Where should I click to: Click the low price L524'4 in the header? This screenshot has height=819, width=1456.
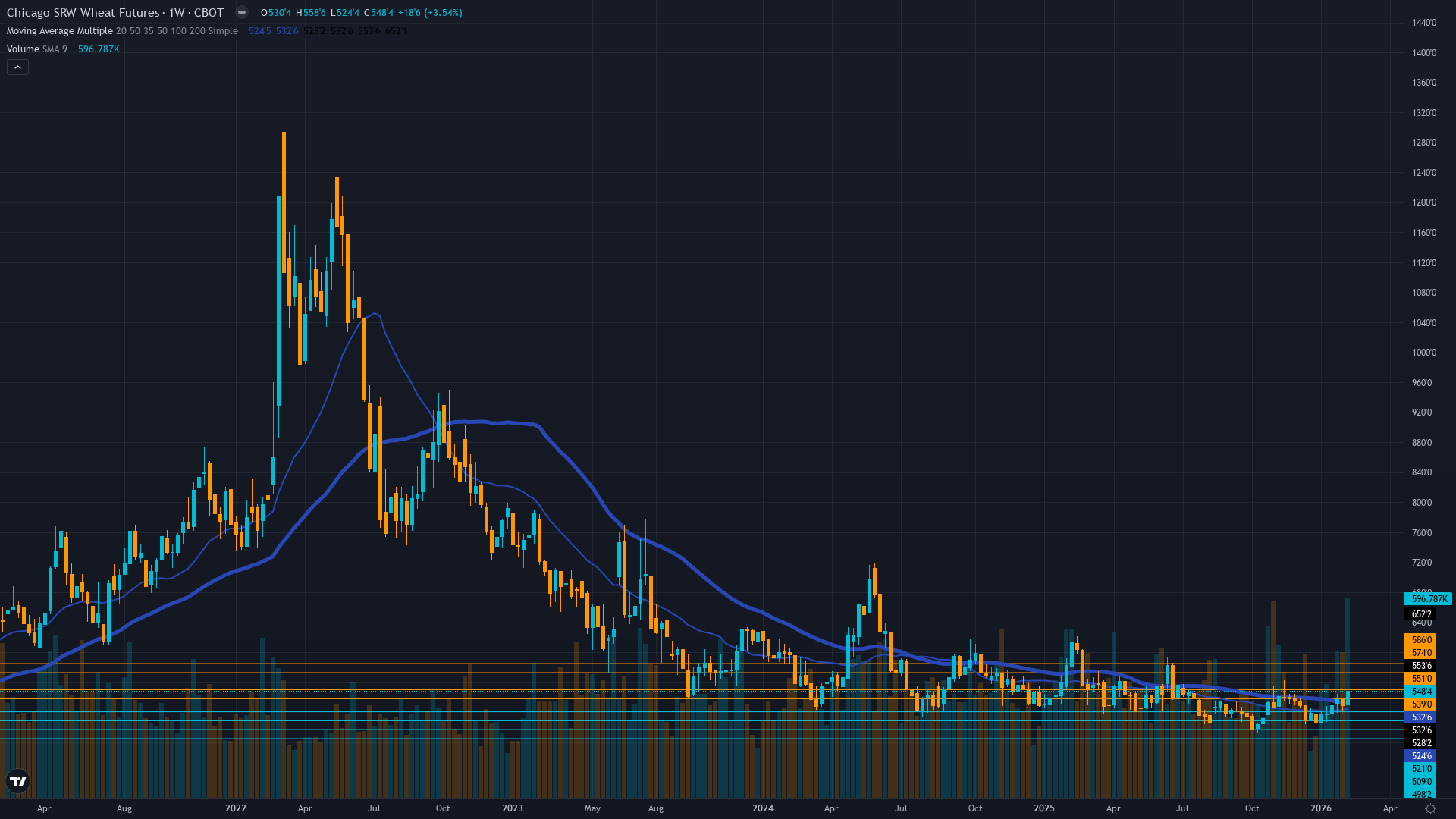point(345,13)
